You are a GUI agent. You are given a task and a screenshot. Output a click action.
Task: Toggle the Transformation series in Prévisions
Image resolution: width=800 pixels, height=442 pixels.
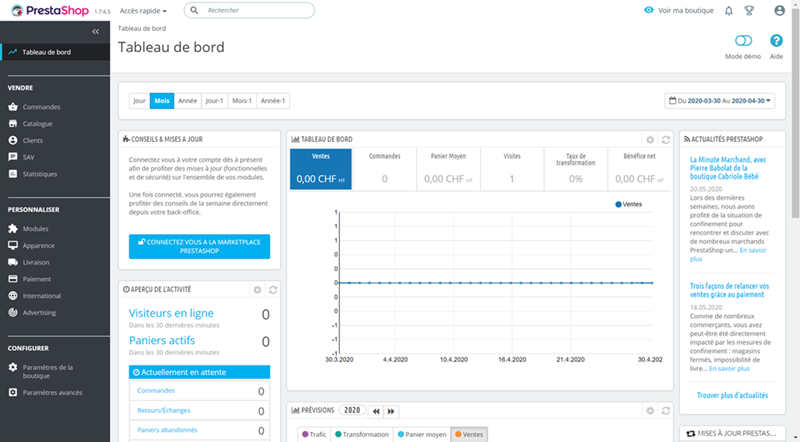pyautogui.click(x=362, y=434)
